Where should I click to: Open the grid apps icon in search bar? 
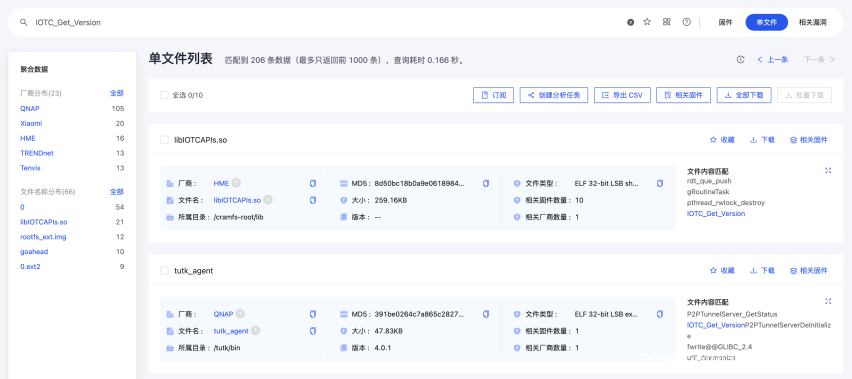667,22
